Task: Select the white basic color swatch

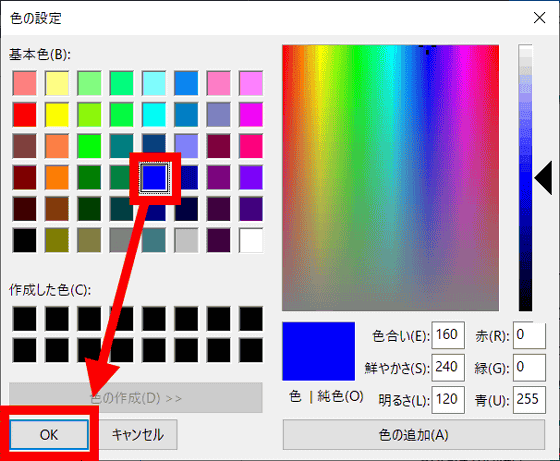Action: (251, 240)
